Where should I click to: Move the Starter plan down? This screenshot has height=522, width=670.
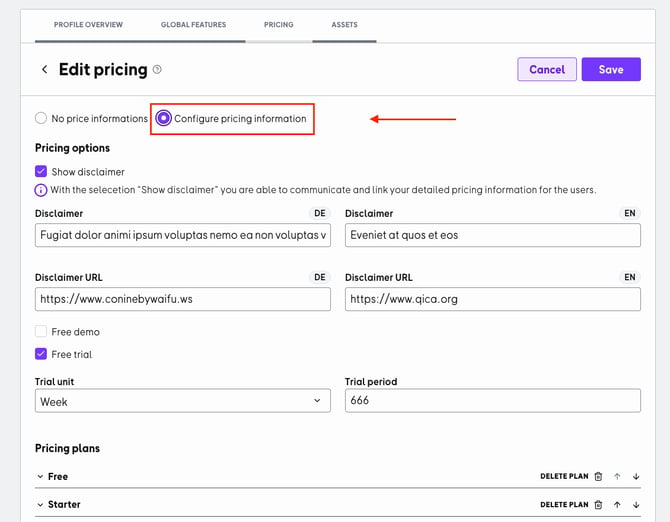(636, 504)
